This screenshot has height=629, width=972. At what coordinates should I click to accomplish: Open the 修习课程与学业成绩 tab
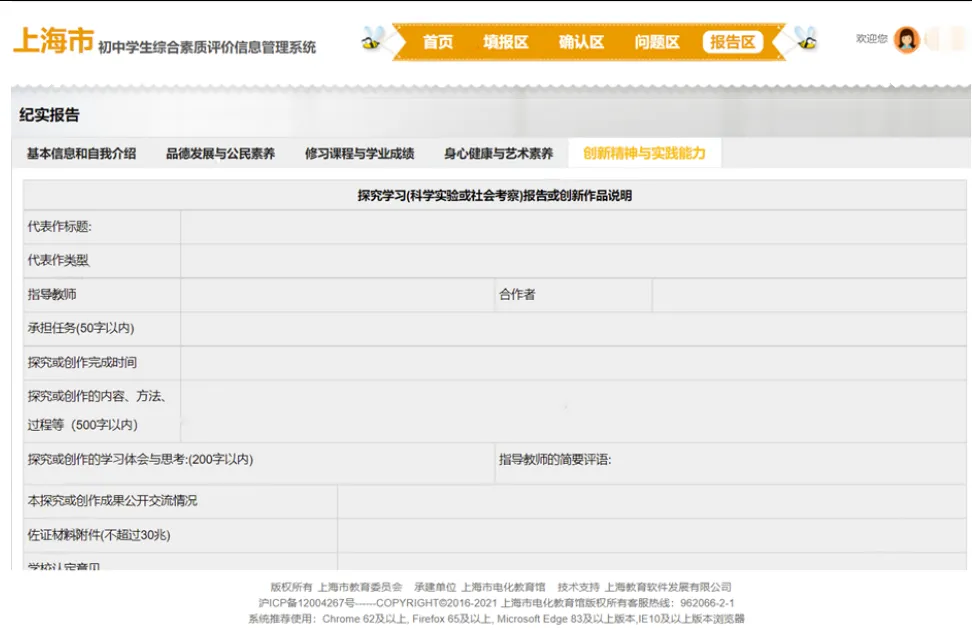(x=359, y=154)
